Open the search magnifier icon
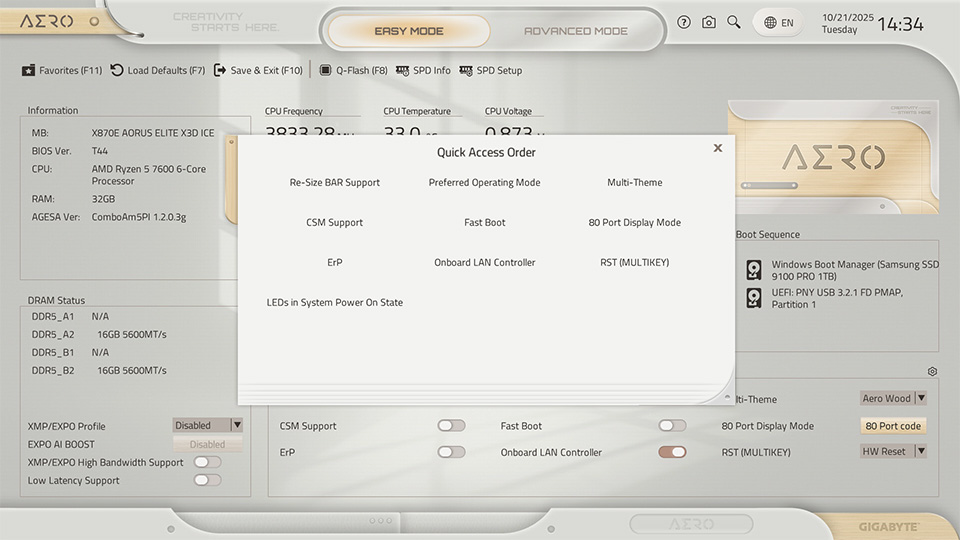Image resolution: width=960 pixels, height=540 pixels. [734, 22]
